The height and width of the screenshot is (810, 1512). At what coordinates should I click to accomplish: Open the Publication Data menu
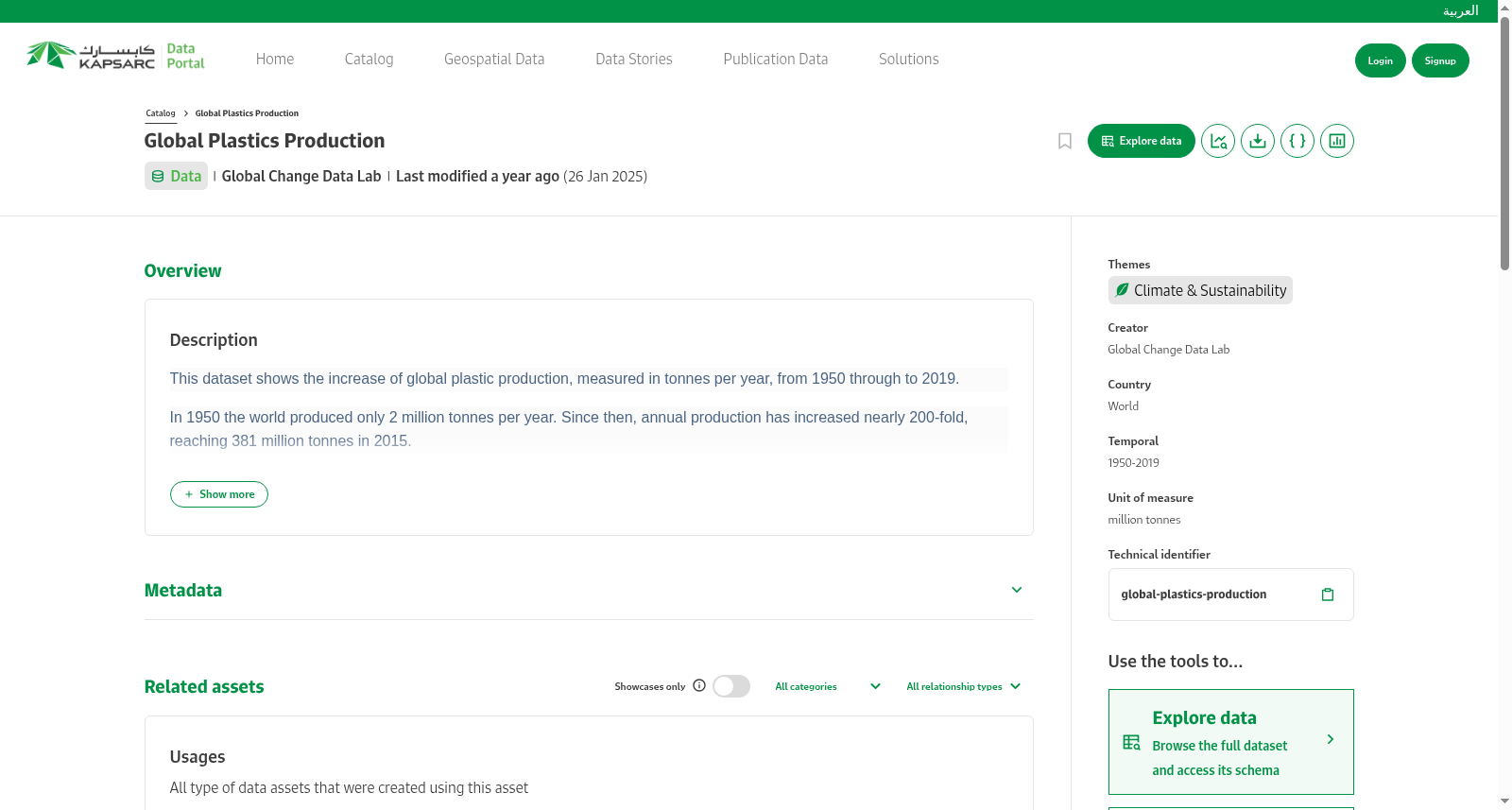point(776,59)
